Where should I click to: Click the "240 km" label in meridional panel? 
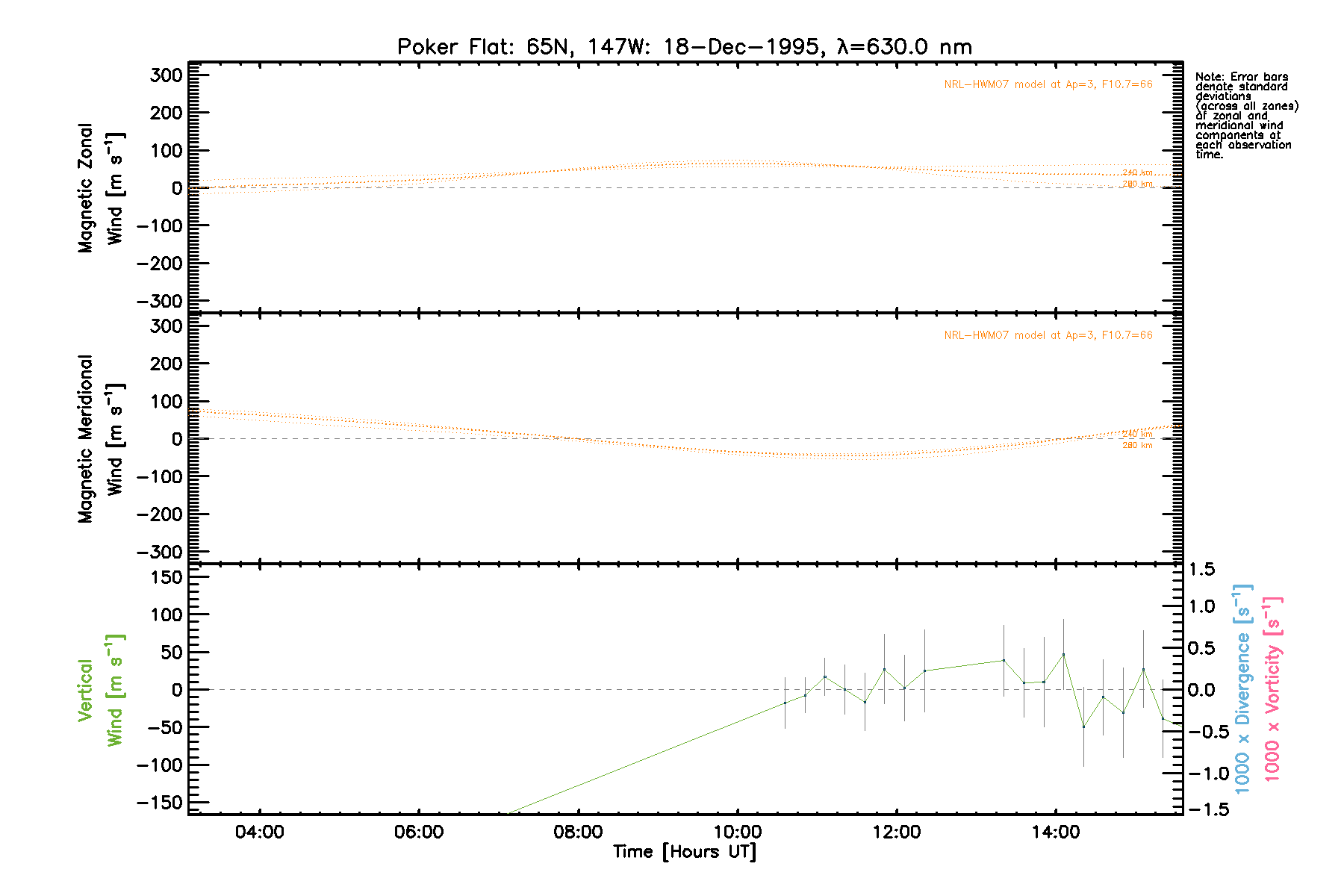1137,434
